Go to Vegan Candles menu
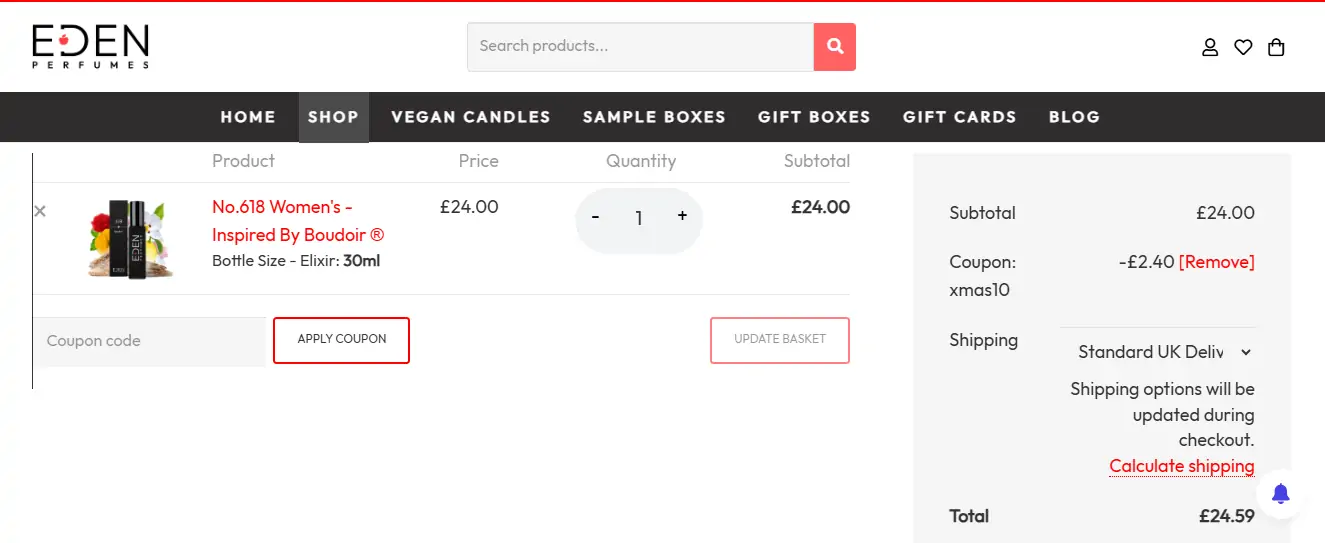Image resolution: width=1325 pixels, height=543 pixels. click(x=470, y=117)
